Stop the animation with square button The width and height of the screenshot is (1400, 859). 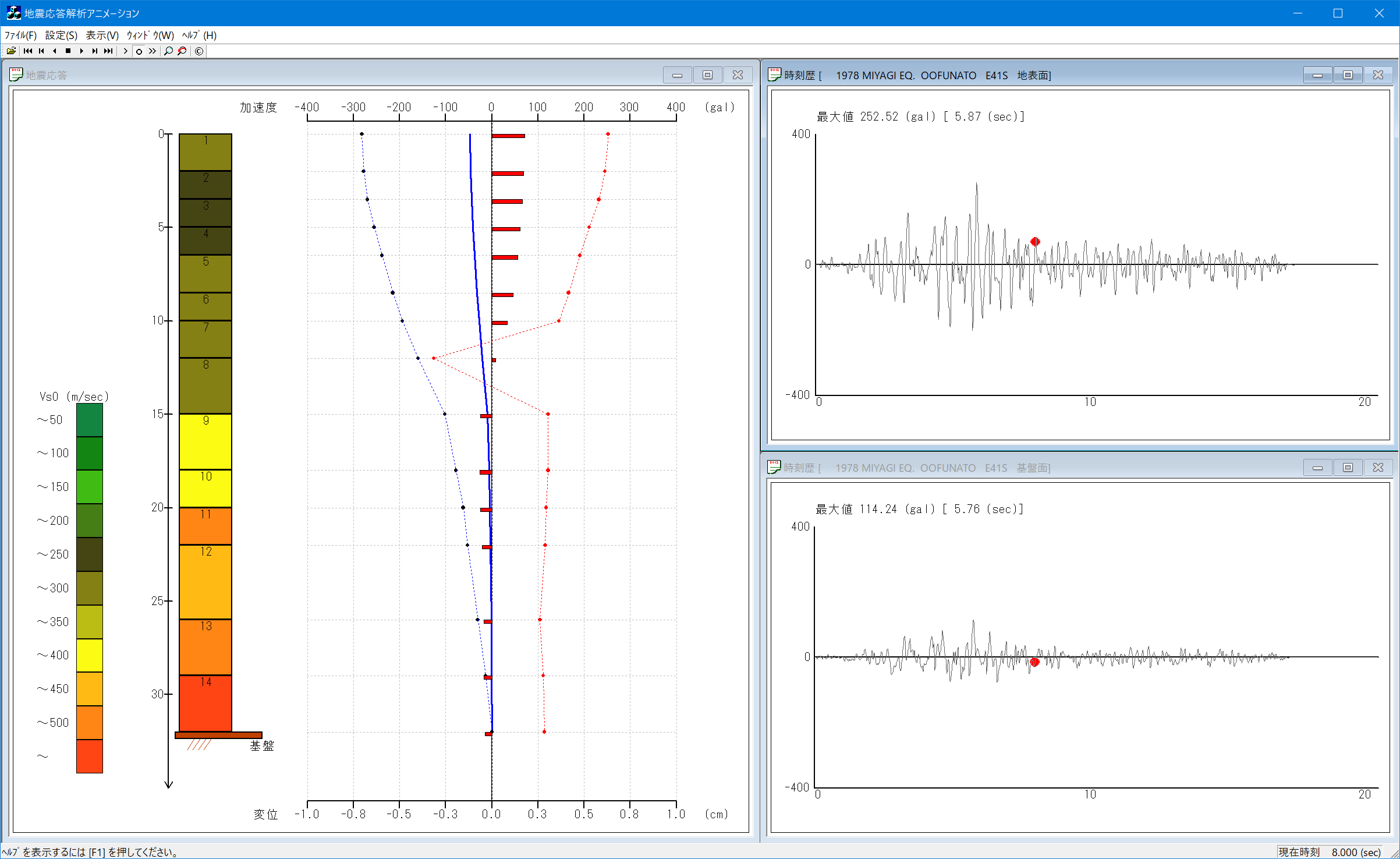[68, 51]
